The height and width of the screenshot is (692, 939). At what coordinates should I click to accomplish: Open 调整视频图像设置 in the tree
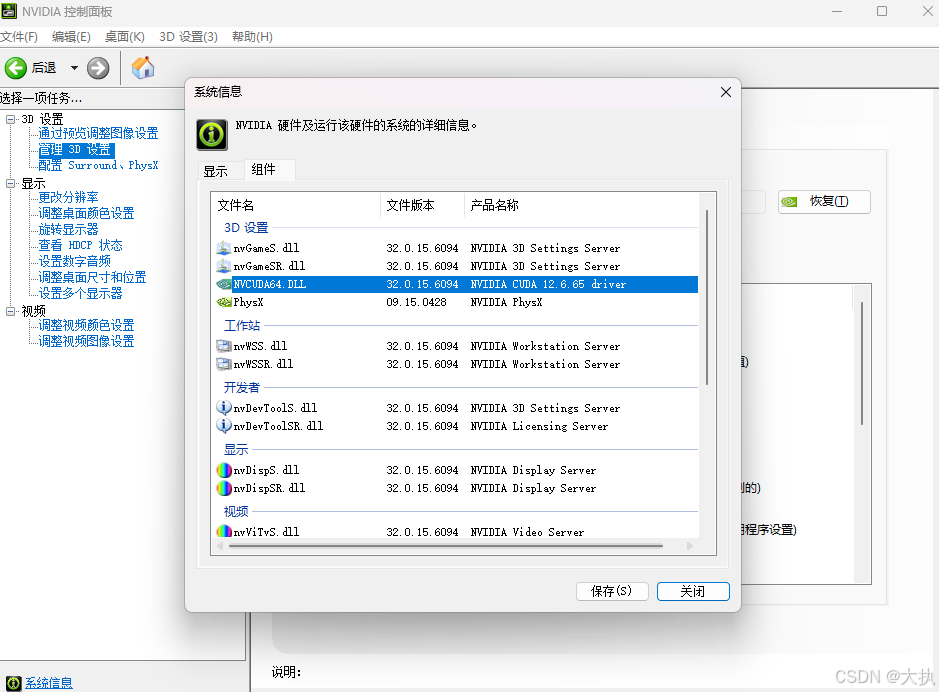click(86, 341)
